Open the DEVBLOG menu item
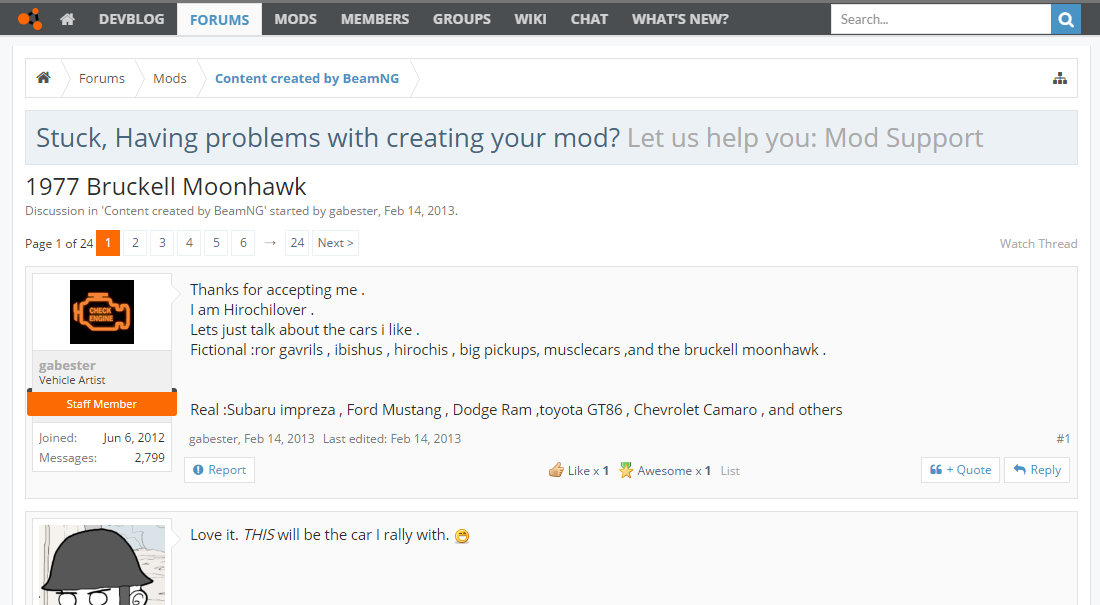This screenshot has height=605, width=1100. 131,20
